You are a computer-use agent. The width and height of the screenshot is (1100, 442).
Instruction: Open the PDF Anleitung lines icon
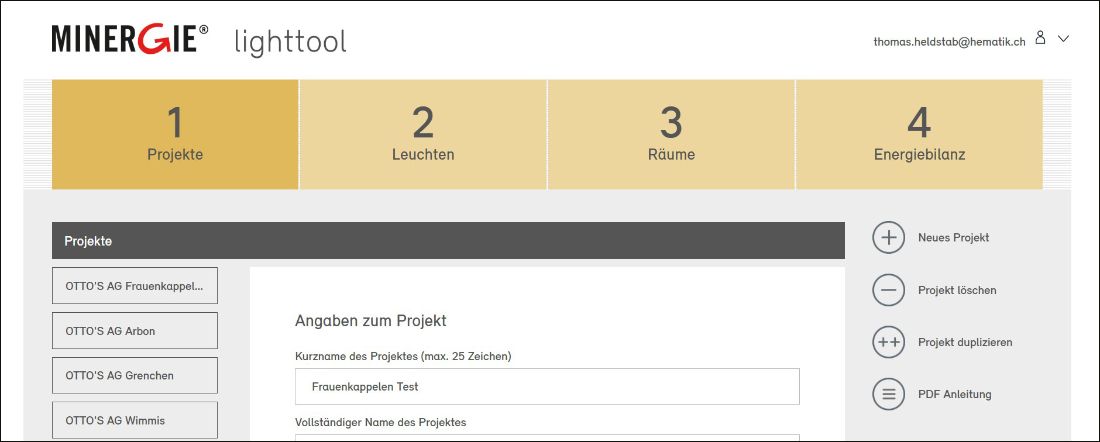[889, 394]
